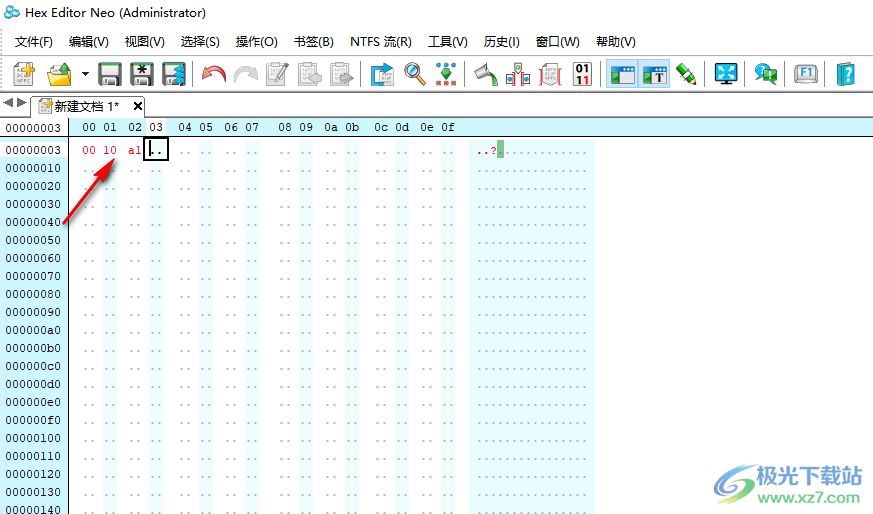Click the chat support bubbles icon
The height and width of the screenshot is (514, 873).
coord(766,74)
